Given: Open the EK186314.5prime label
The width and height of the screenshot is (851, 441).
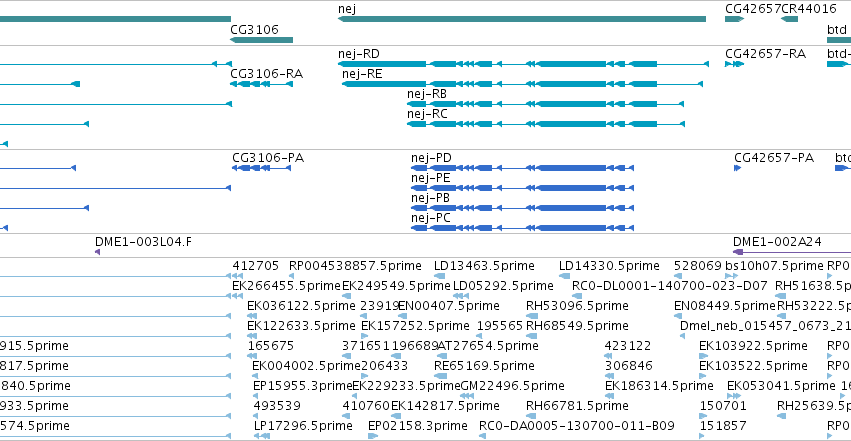Looking at the screenshot, I should tap(659, 386).
